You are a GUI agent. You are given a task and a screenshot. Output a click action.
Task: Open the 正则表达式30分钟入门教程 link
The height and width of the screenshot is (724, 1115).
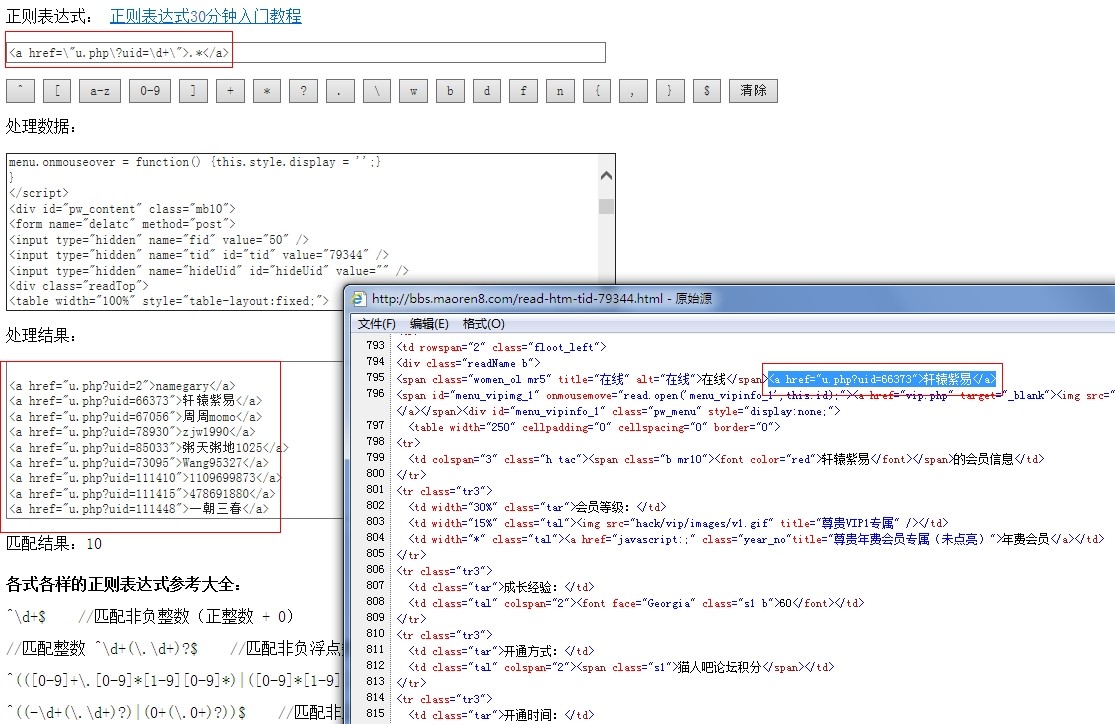pos(206,16)
